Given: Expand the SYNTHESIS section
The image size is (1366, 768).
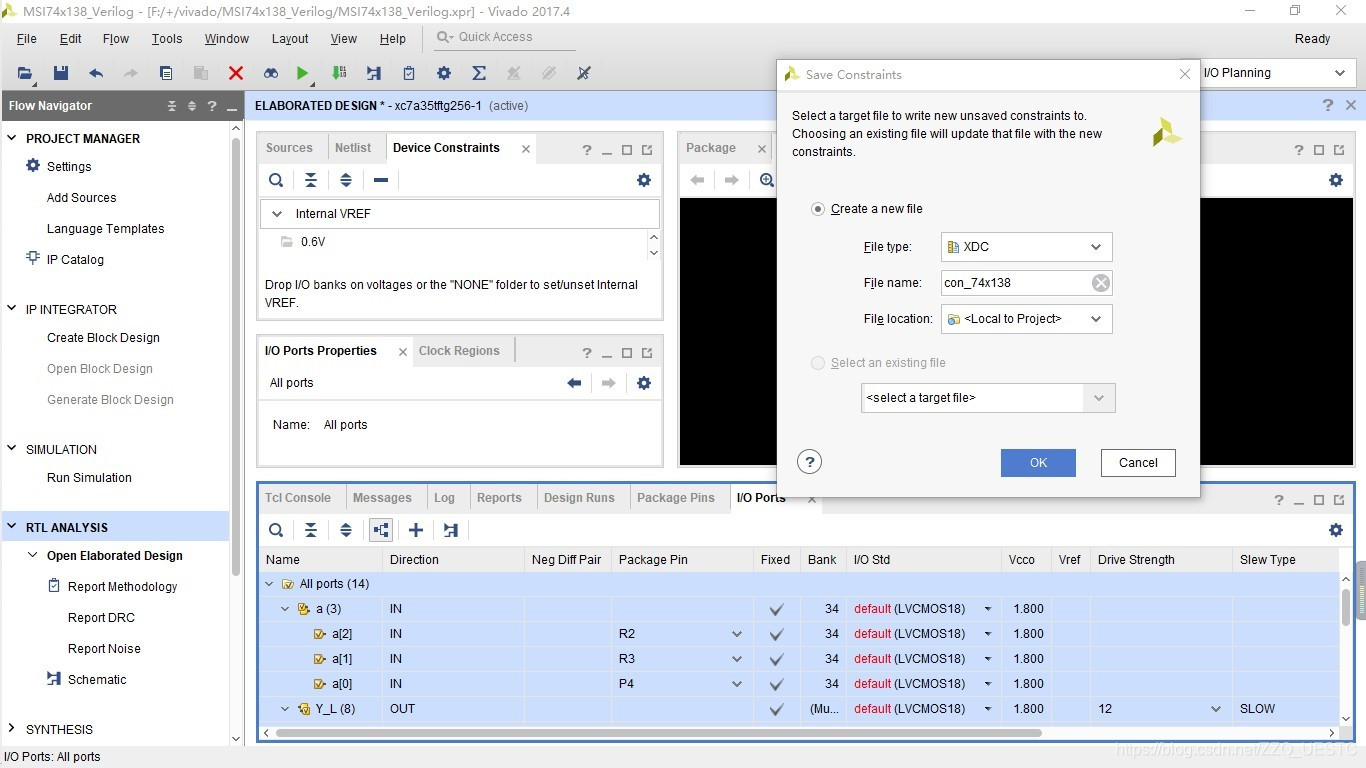Looking at the screenshot, I should click(12, 729).
